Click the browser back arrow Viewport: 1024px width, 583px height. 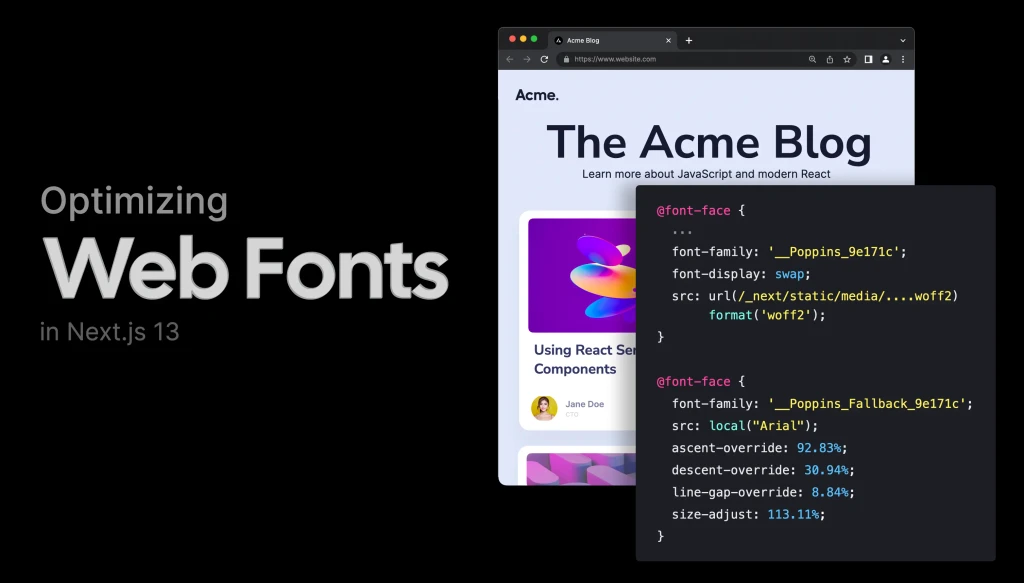click(510, 59)
